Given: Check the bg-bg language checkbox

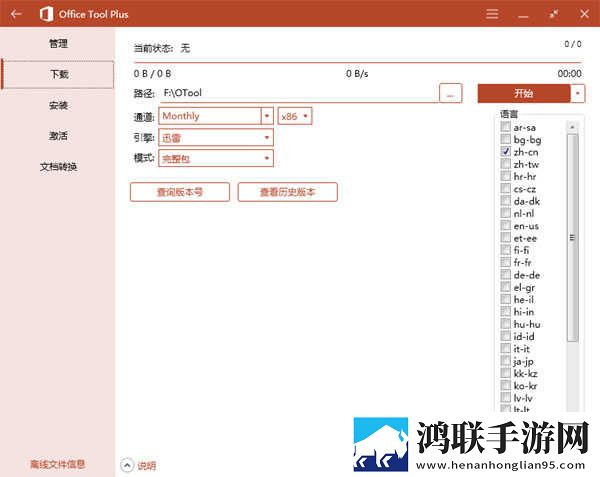Looking at the screenshot, I should tap(505, 138).
